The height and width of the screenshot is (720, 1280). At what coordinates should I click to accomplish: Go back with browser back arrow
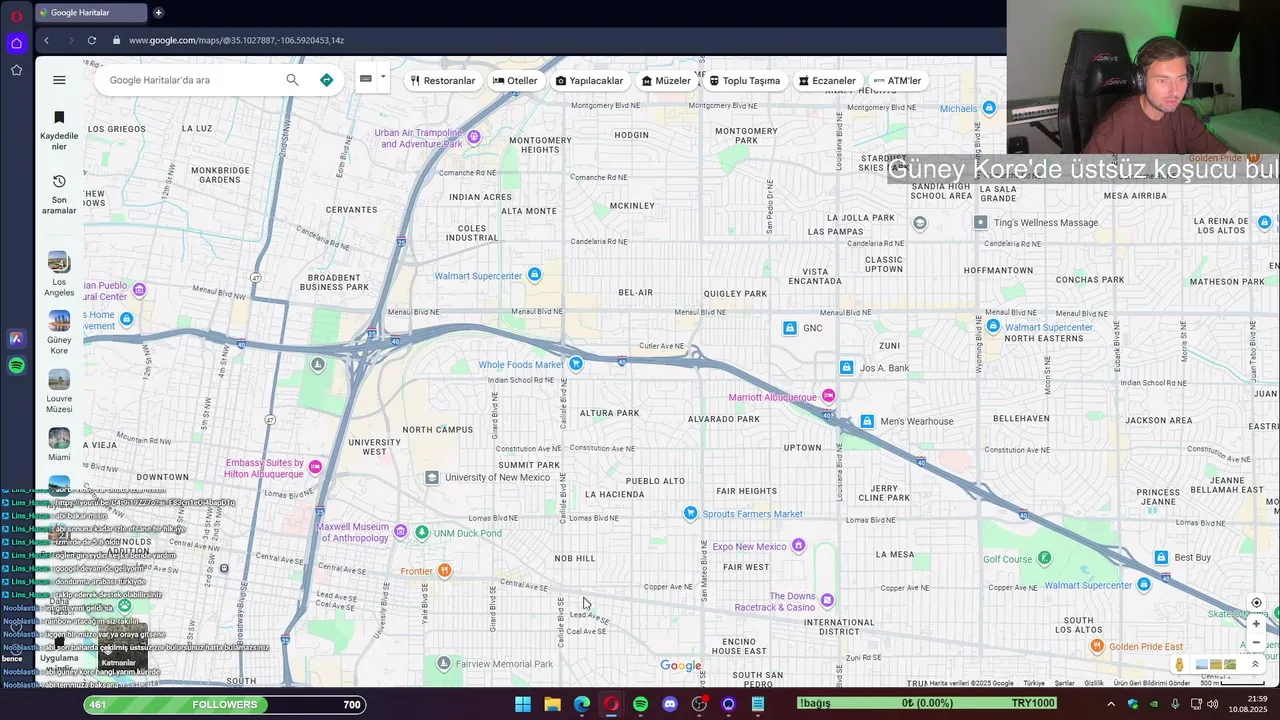coord(46,40)
